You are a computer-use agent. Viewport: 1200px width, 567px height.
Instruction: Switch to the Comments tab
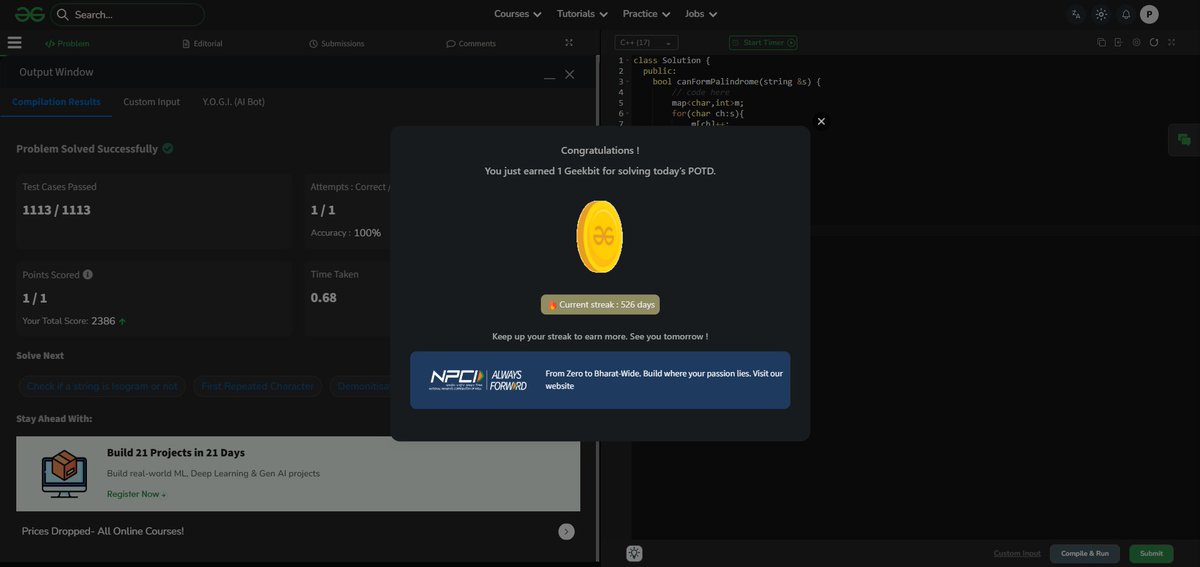click(471, 44)
